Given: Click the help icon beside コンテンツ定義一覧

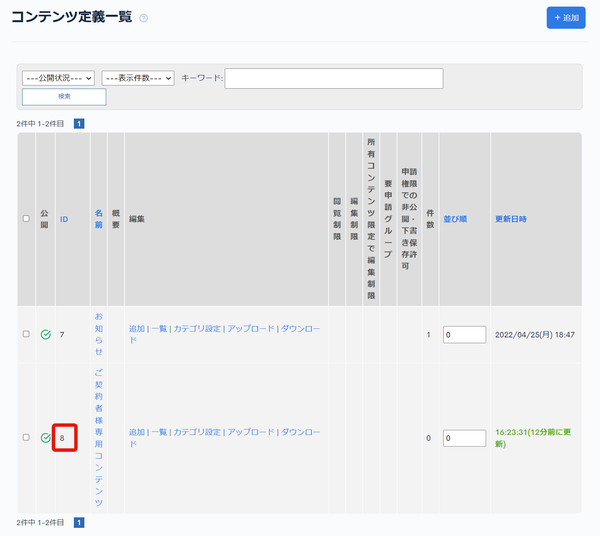Looking at the screenshot, I should pos(143,18).
